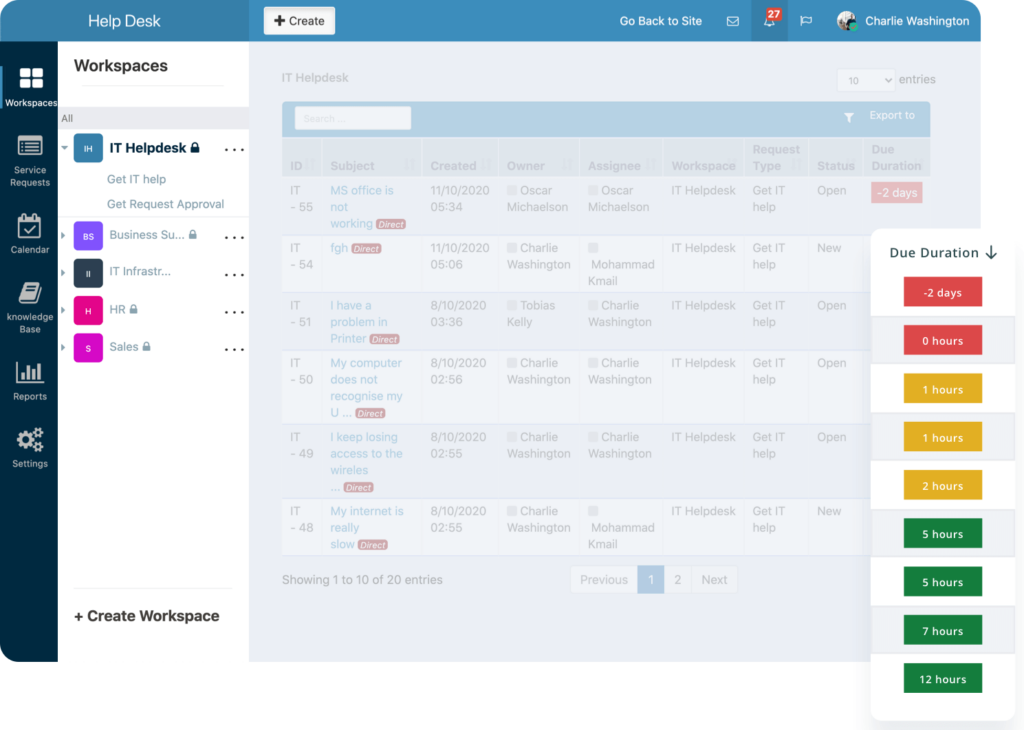Click the mail envelope icon

click(733, 21)
